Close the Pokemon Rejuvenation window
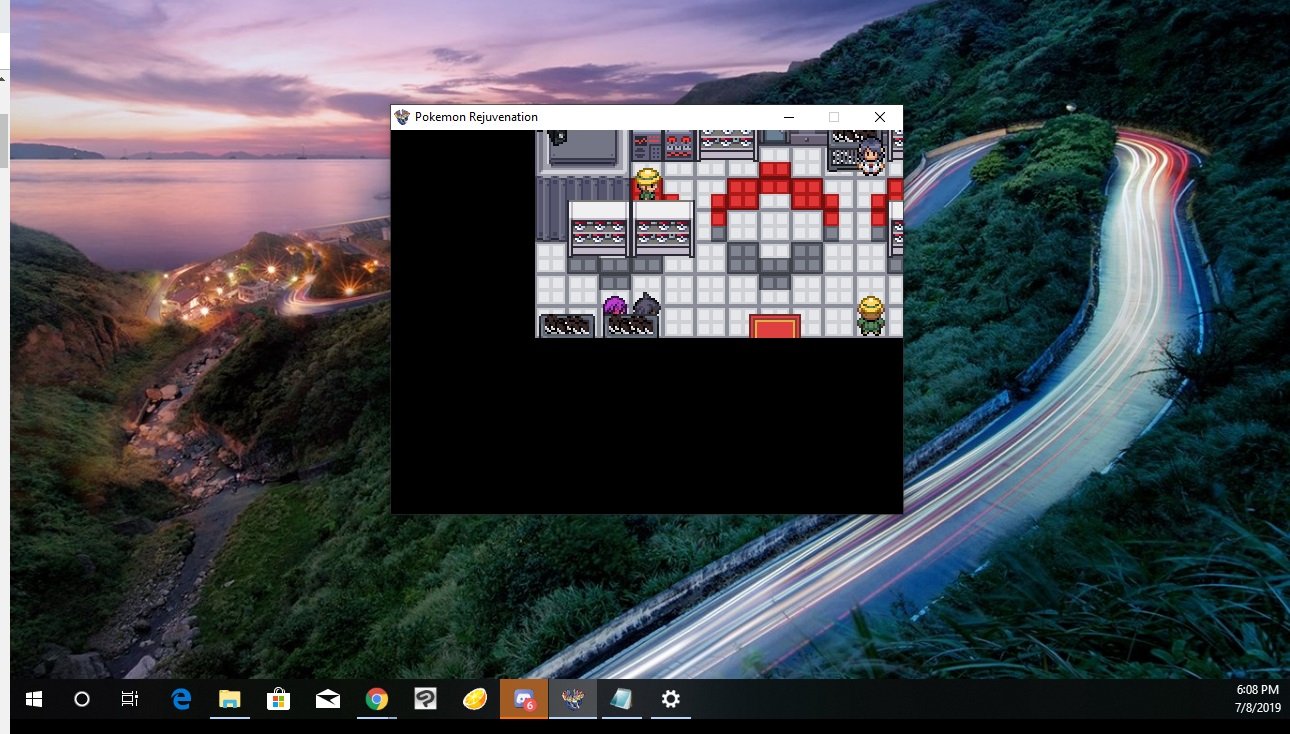The image size is (1290, 734). pos(880,117)
